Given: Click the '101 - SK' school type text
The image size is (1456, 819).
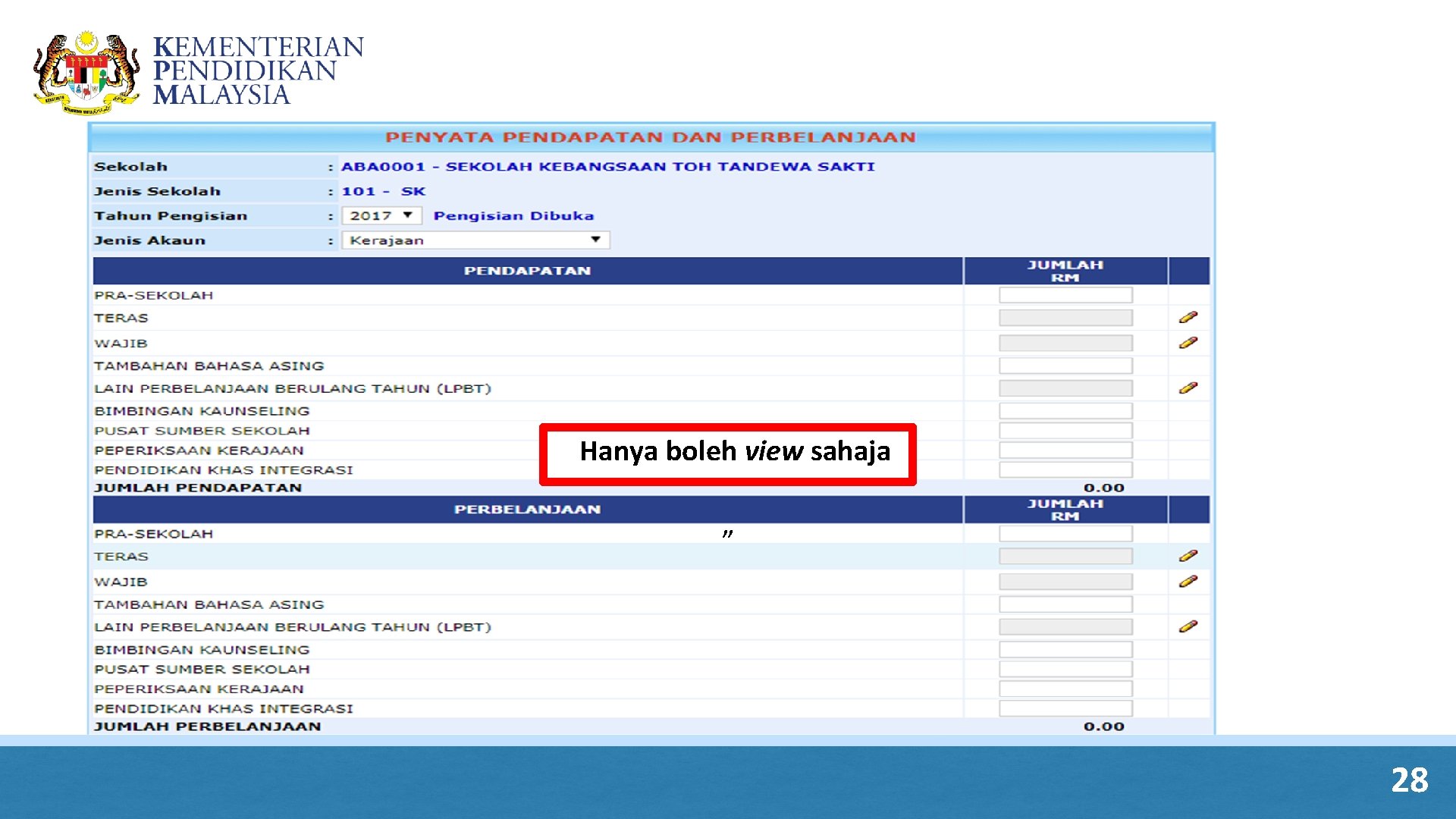Looking at the screenshot, I should pos(383,191).
